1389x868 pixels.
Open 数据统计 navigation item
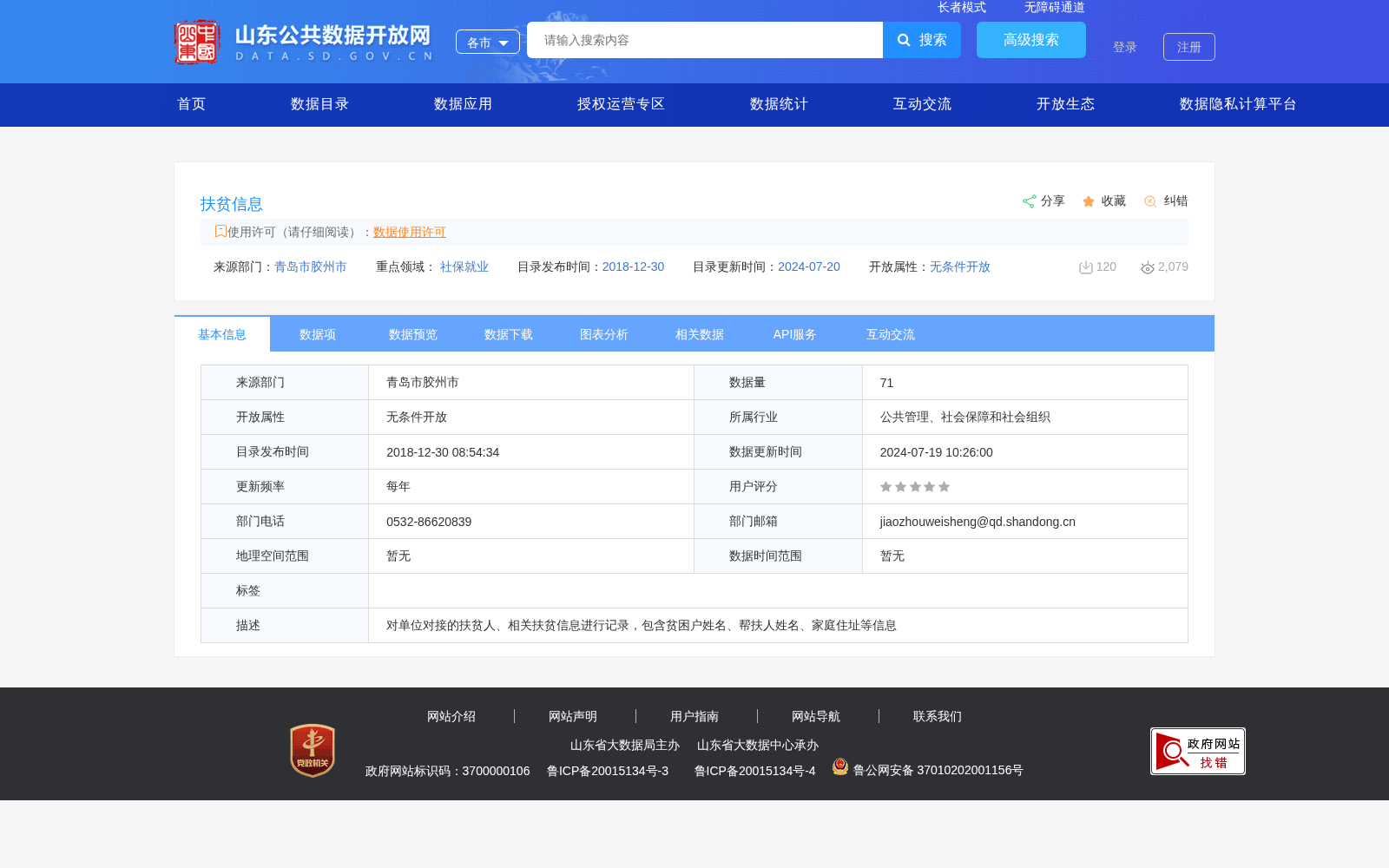pos(779,104)
